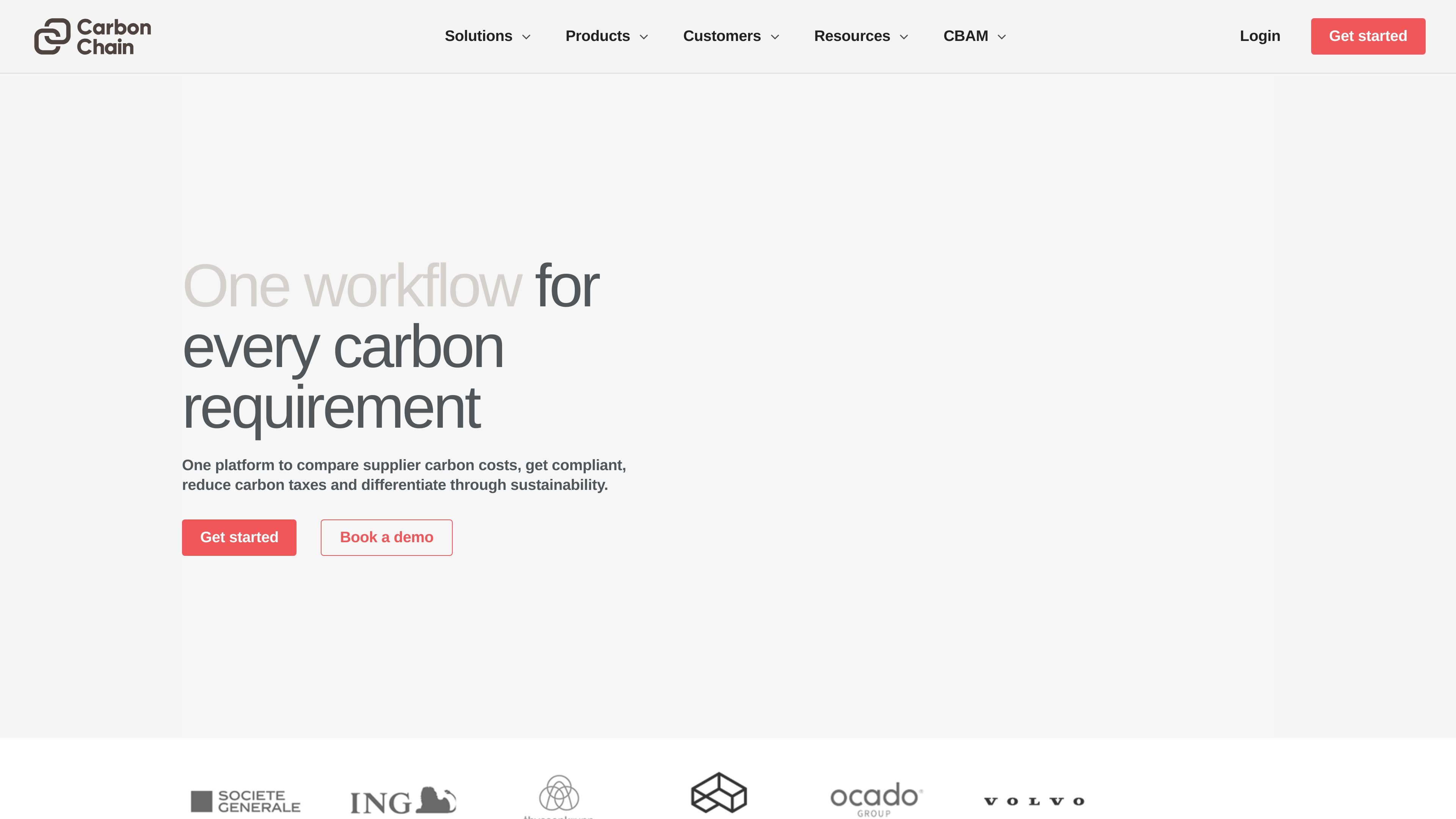The height and width of the screenshot is (819, 1456).
Task: Click the header Get started button
Action: (1368, 36)
